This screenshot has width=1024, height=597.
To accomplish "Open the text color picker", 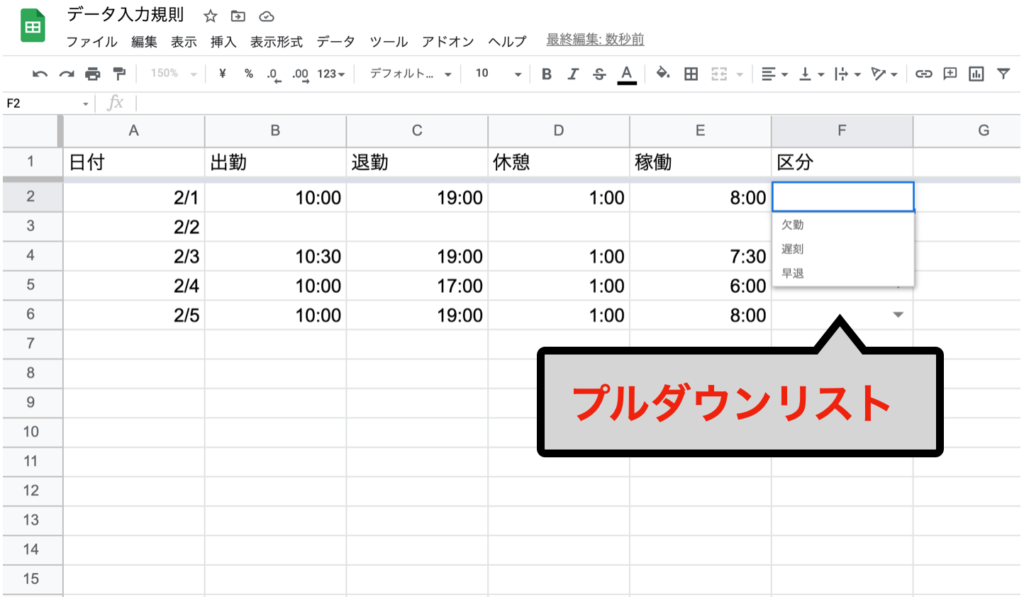I will tap(626, 74).
